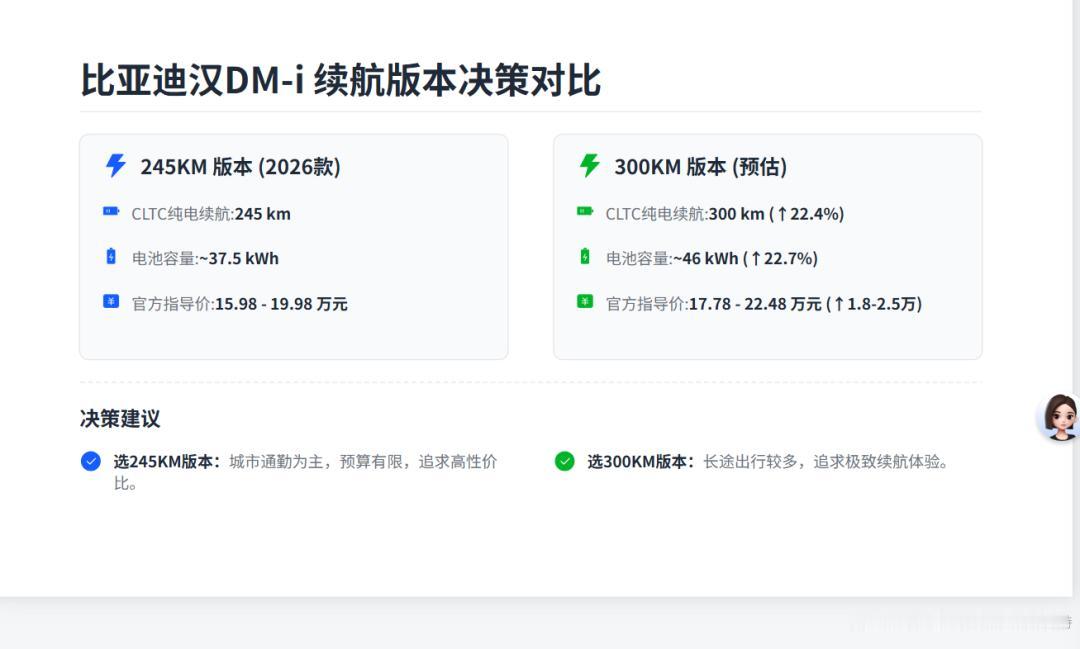Viewport: 1080px width, 649px height.
Task: Click the text CLTC纯电续航:245 km
Action: pos(211,214)
